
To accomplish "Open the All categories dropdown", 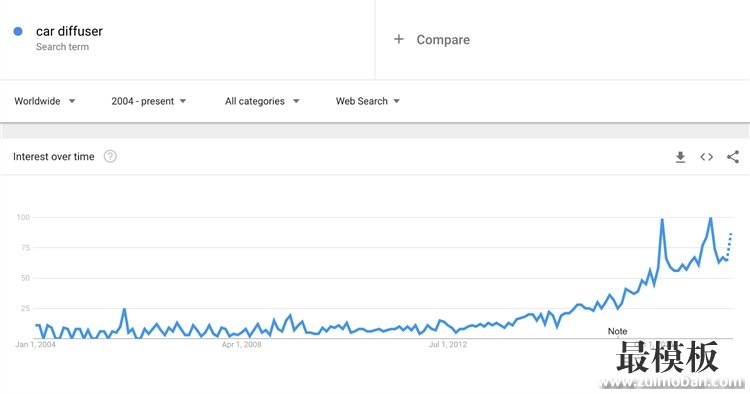I will 262,101.
